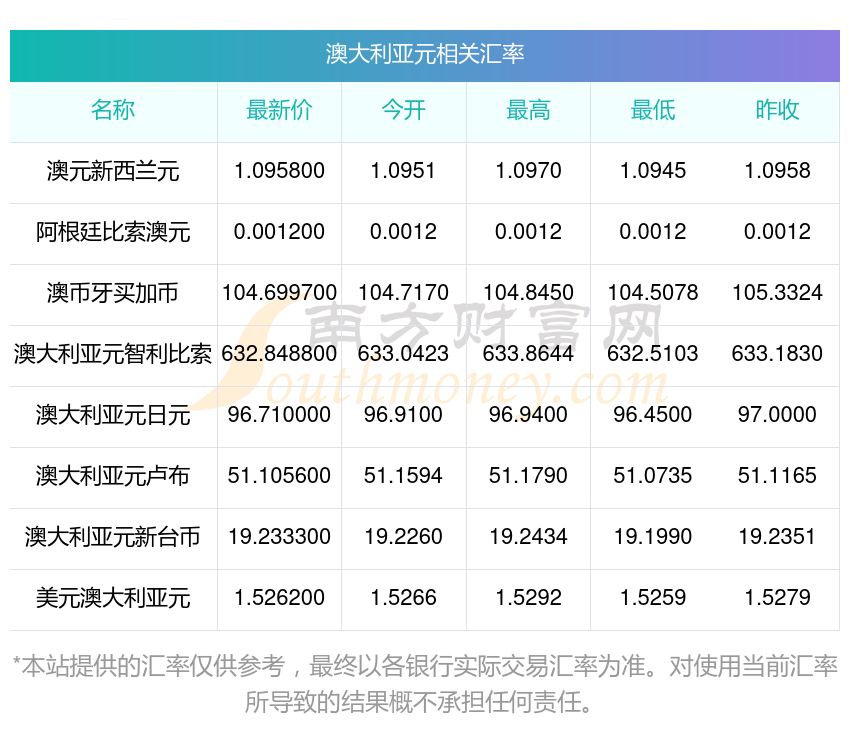The image size is (850, 733).
Task: Open the 澳元新西兰元 currency pair row
Action: pos(424,173)
